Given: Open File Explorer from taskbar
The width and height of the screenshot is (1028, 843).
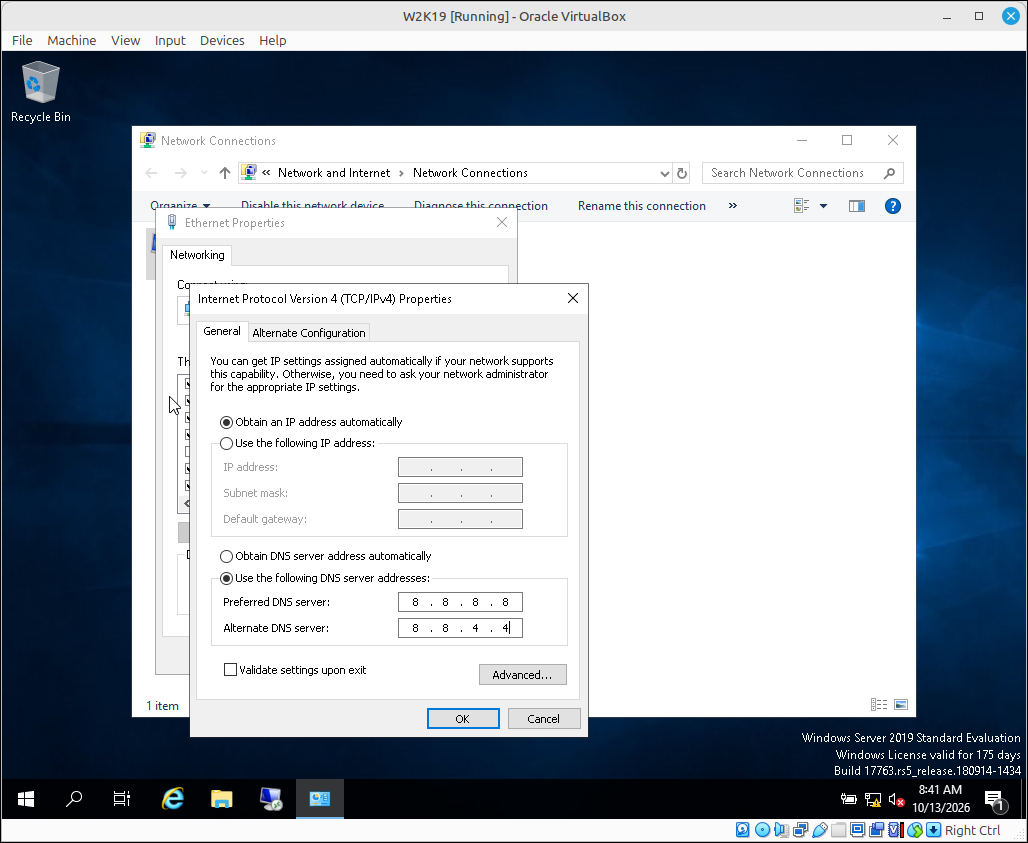Looking at the screenshot, I should 222,798.
